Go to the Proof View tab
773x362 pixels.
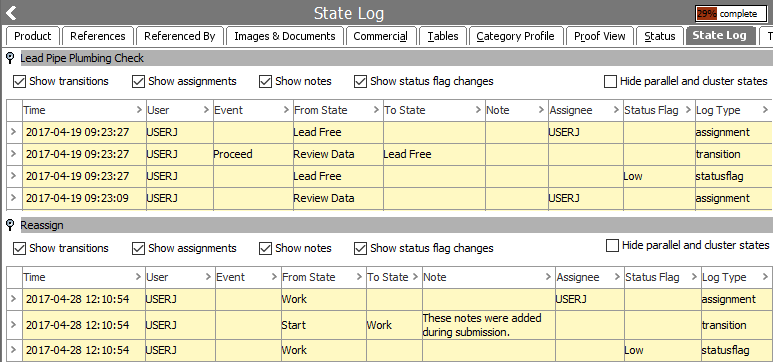click(x=599, y=36)
